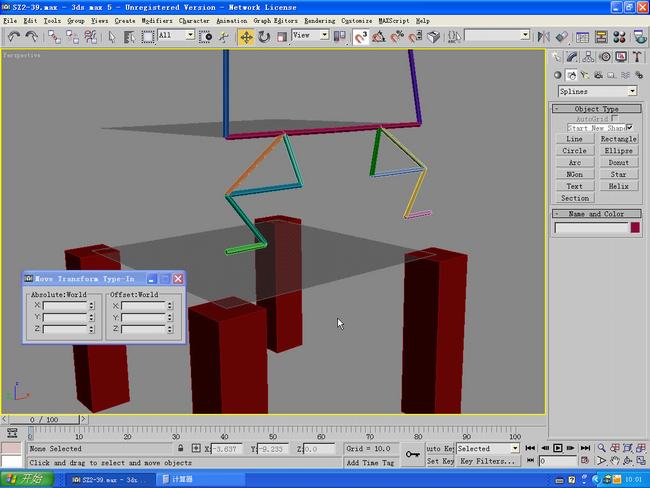Activate the Select and Link tool

54,37
